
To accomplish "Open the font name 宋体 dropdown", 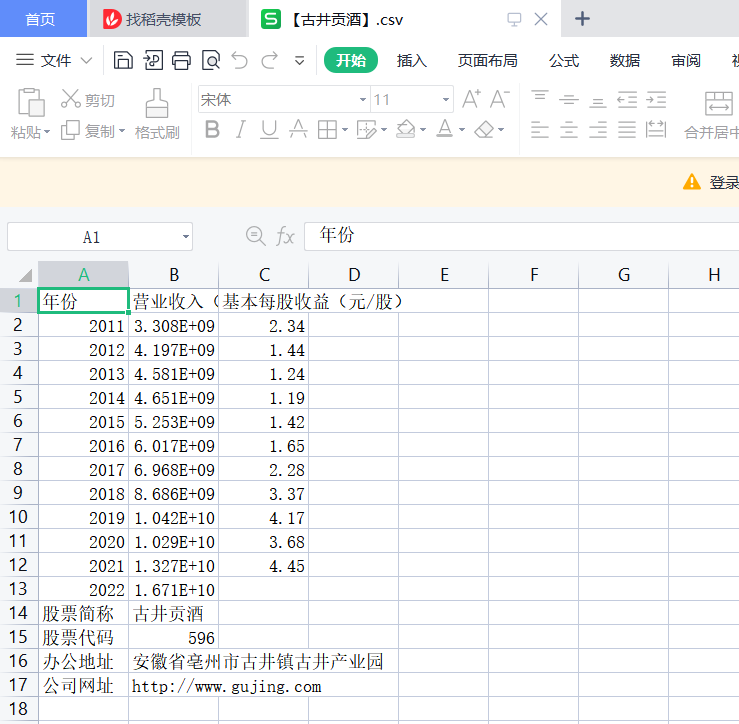I will coord(363,99).
